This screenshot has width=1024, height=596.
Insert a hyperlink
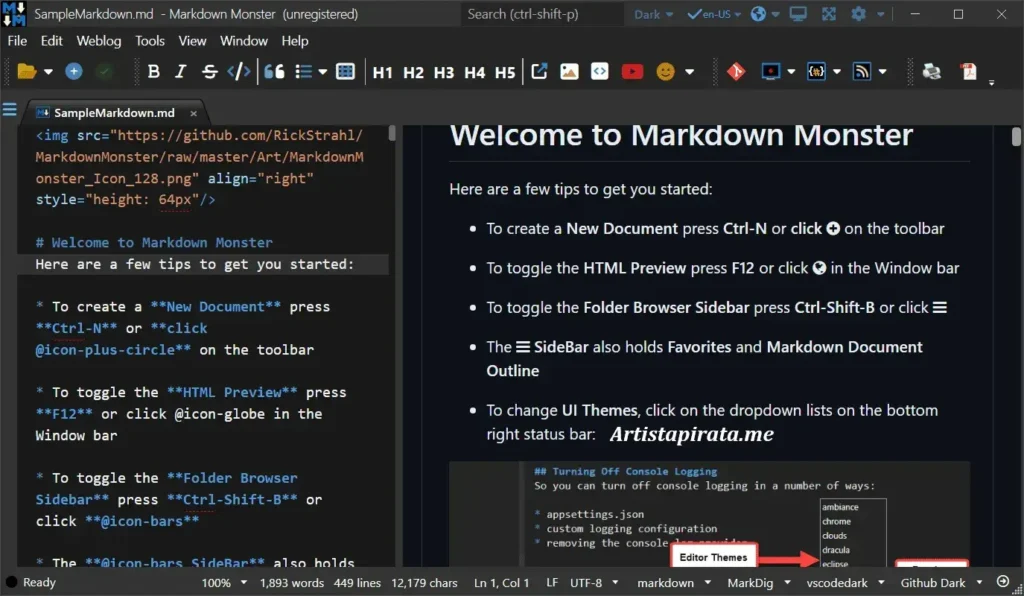pyautogui.click(x=538, y=71)
